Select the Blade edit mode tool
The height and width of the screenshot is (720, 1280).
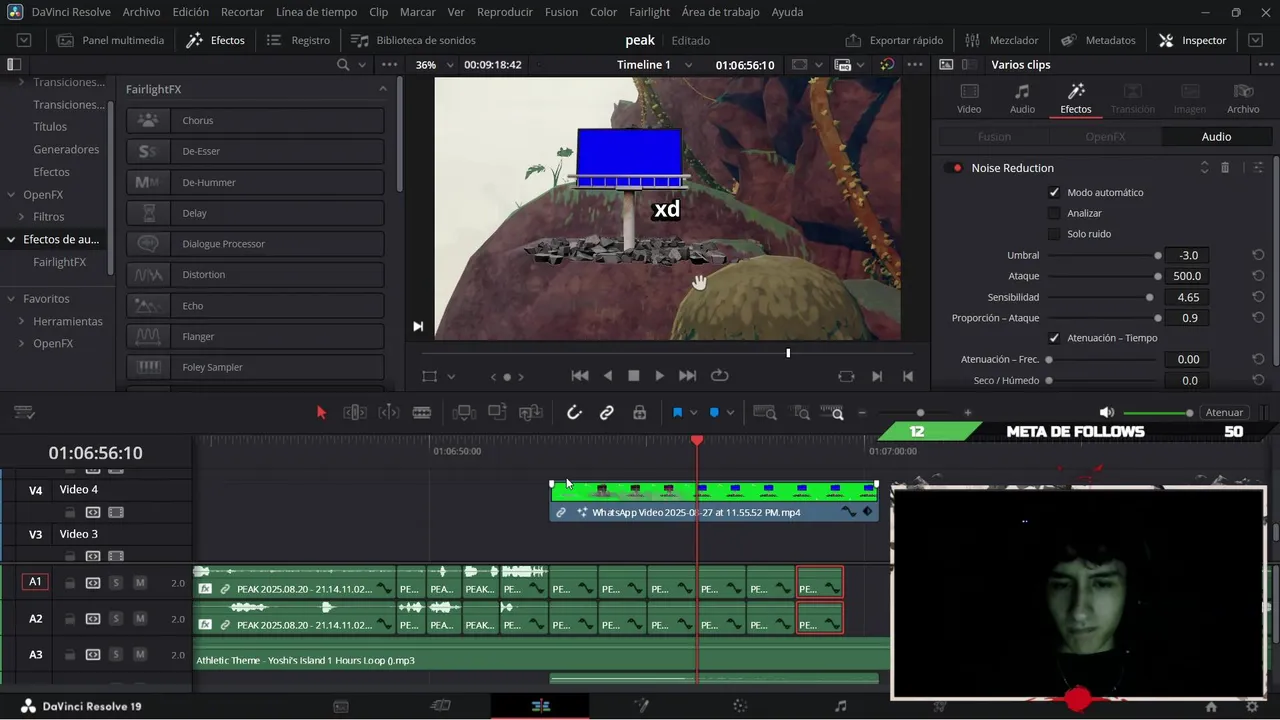(422, 412)
